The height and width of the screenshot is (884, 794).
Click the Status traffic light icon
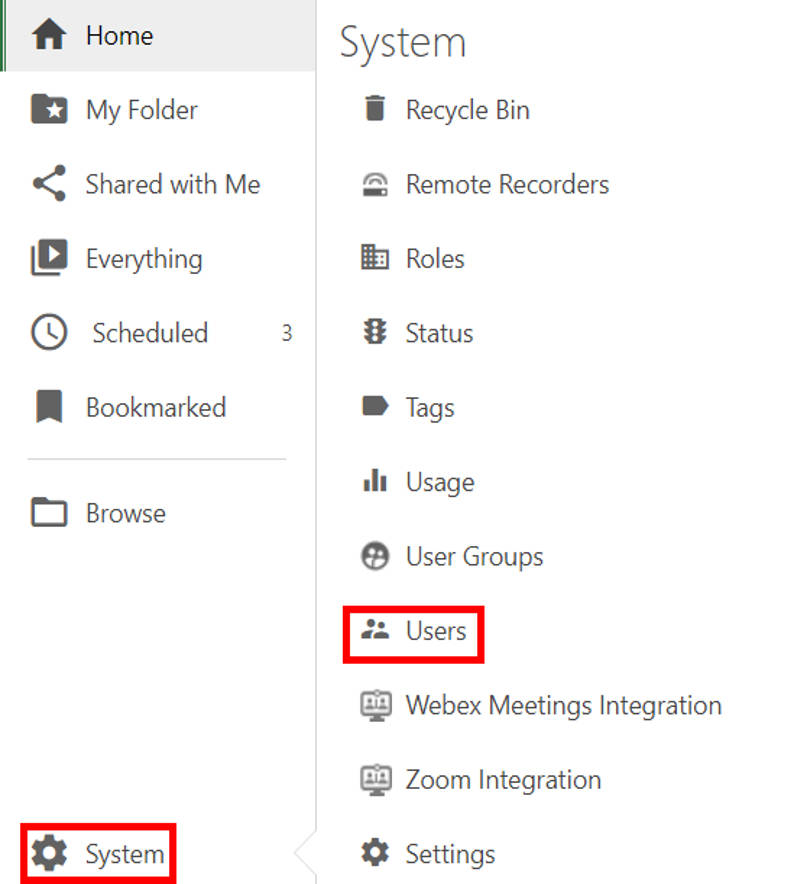[375, 333]
